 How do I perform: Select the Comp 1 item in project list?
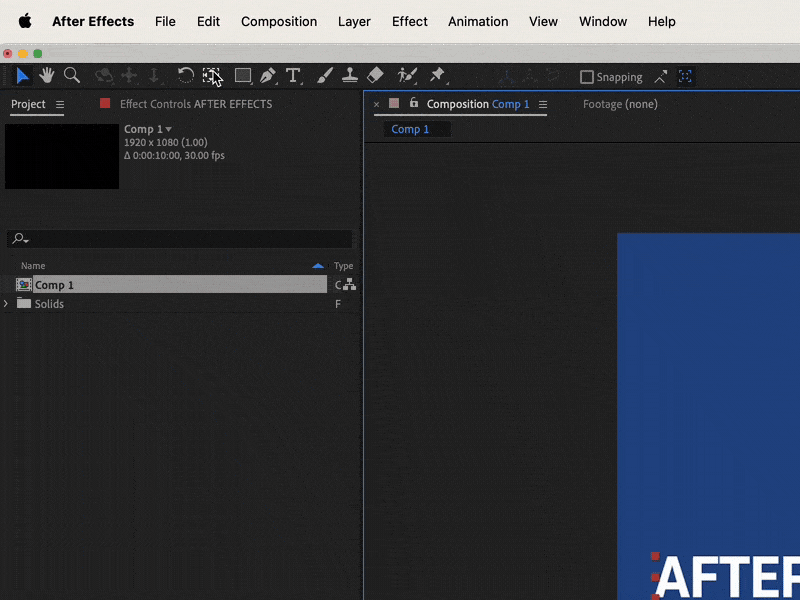pos(180,285)
